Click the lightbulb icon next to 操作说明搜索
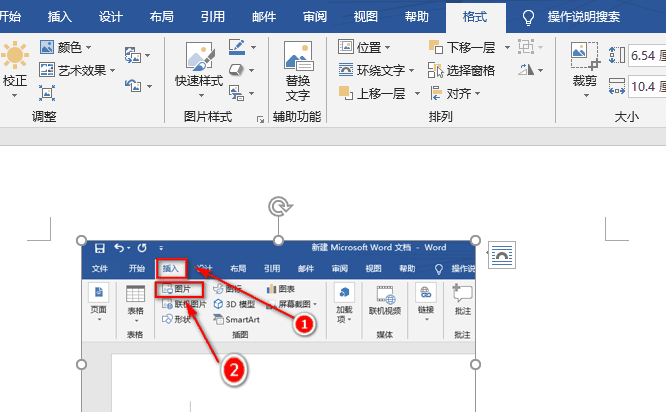The image size is (666, 412). pos(528,17)
